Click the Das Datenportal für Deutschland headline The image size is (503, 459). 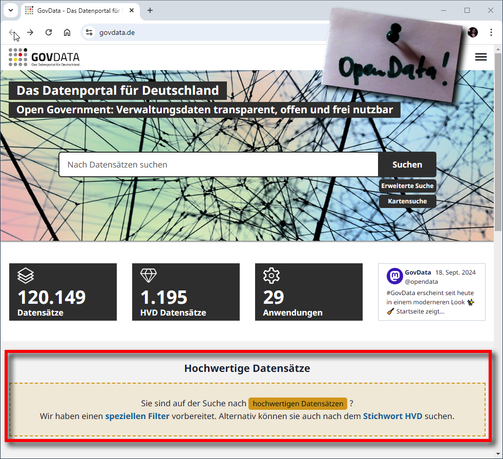point(118,91)
